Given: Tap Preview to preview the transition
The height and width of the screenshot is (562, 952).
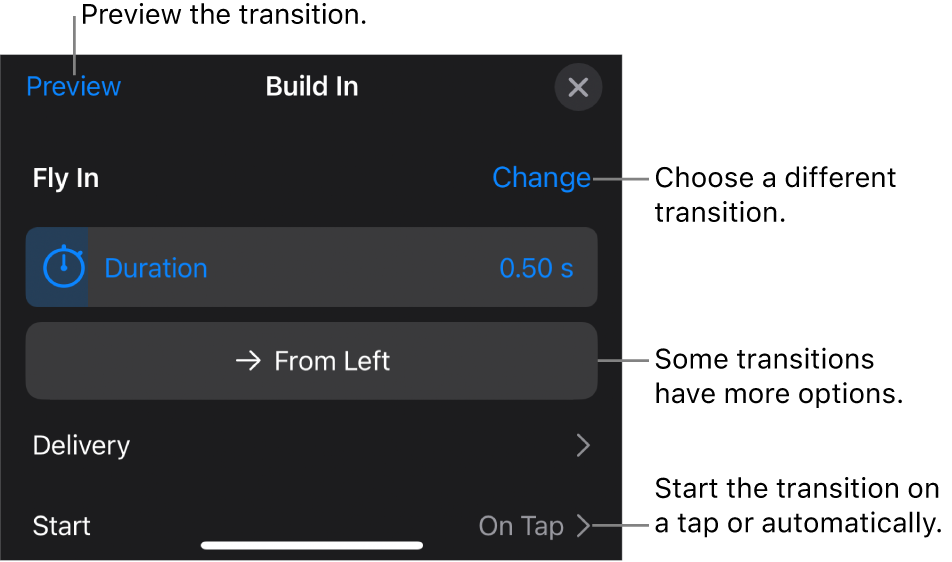Looking at the screenshot, I should pos(73,86).
